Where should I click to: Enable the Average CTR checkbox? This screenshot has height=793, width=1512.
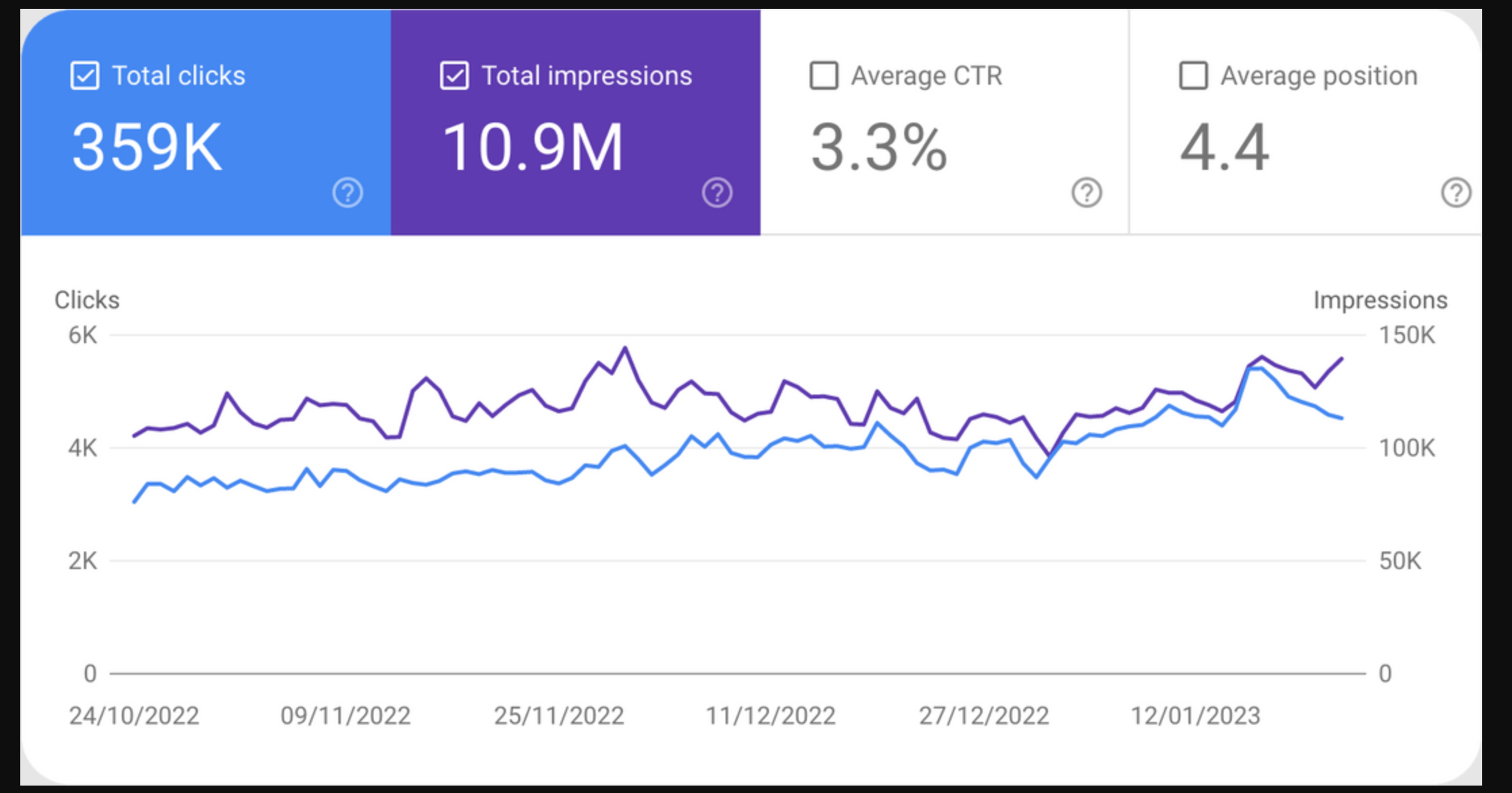click(824, 76)
